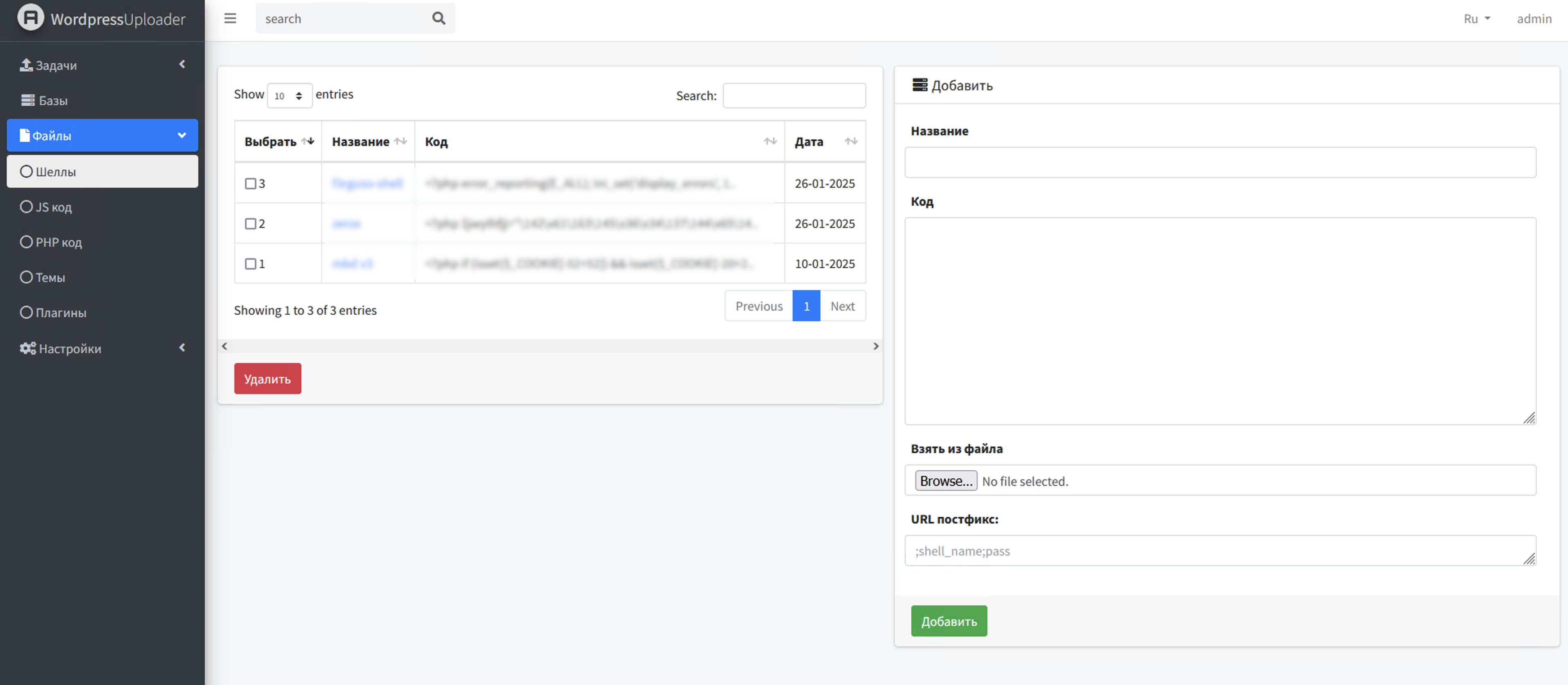Click the Previous pagination button
The width and height of the screenshot is (1568, 685).
pyautogui.click(x=759, y=306)
